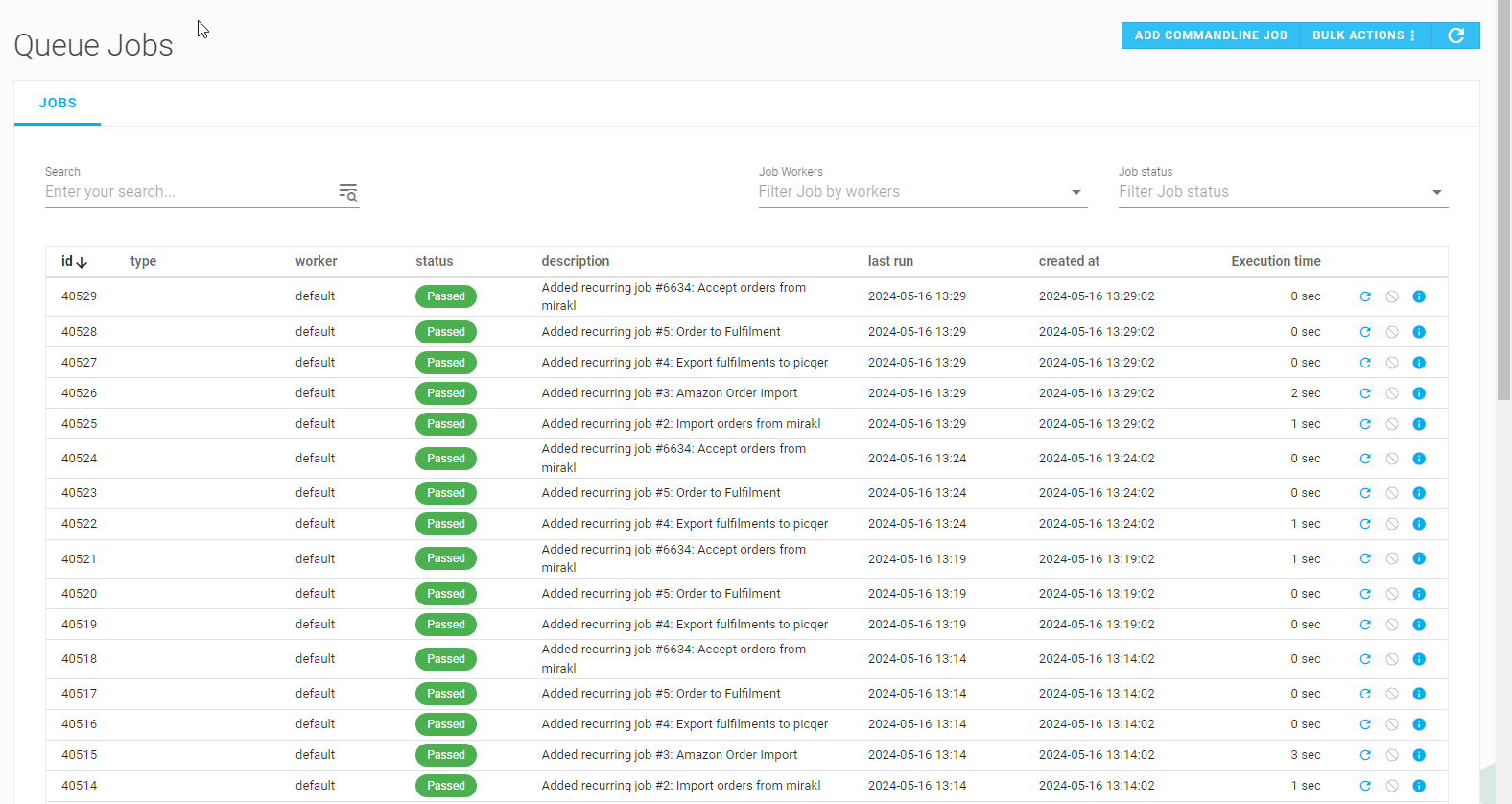Screen dimensions: 1512x804
Task: Show info details for job 40528
Action: (x=1419, y=332)
